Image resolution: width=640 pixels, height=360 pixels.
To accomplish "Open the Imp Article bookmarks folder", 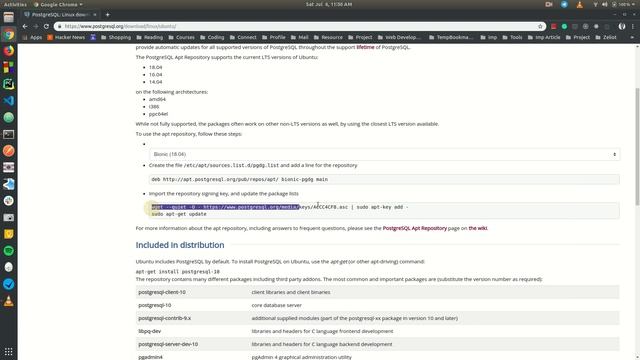I will [544, 37].
